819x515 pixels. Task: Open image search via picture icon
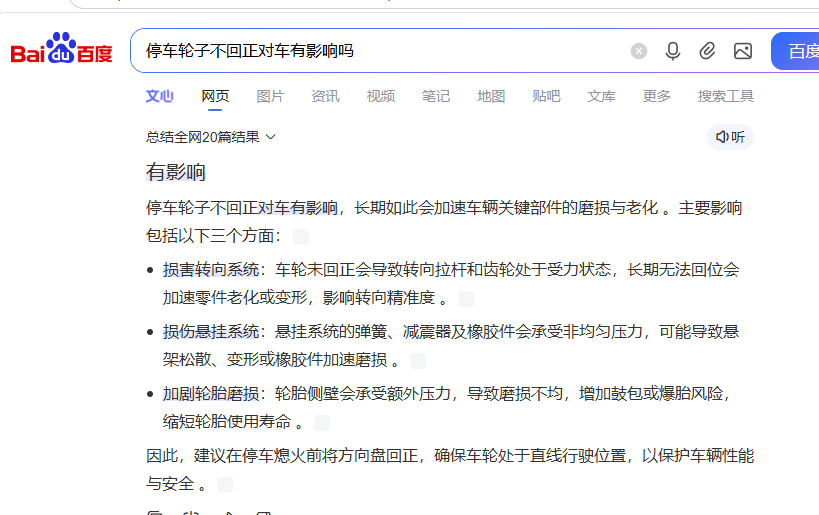[743, 51]
